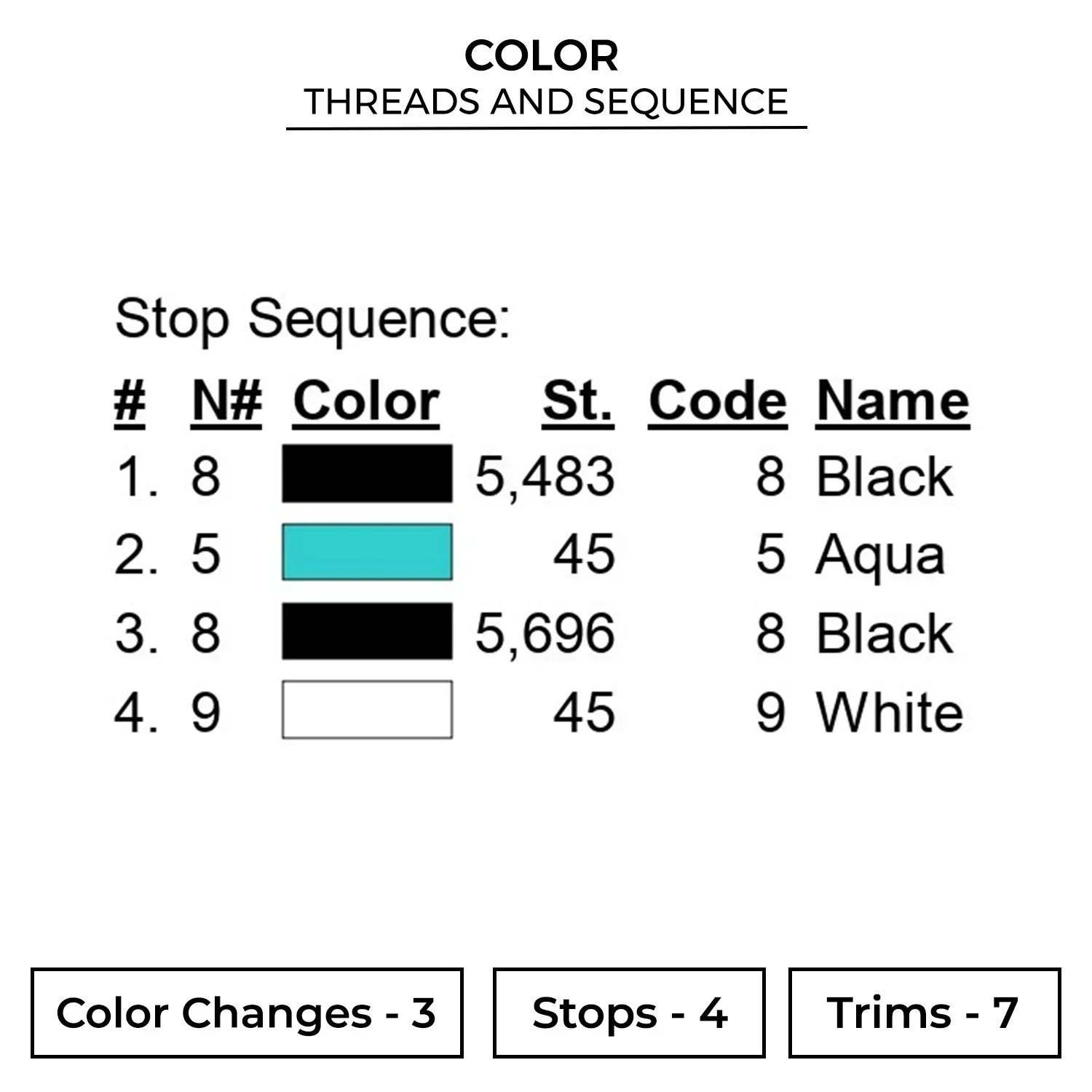Click the Color column header
Image resolution: width=1092 pixels, height=1092 pixels.
(x=366, y=402)
